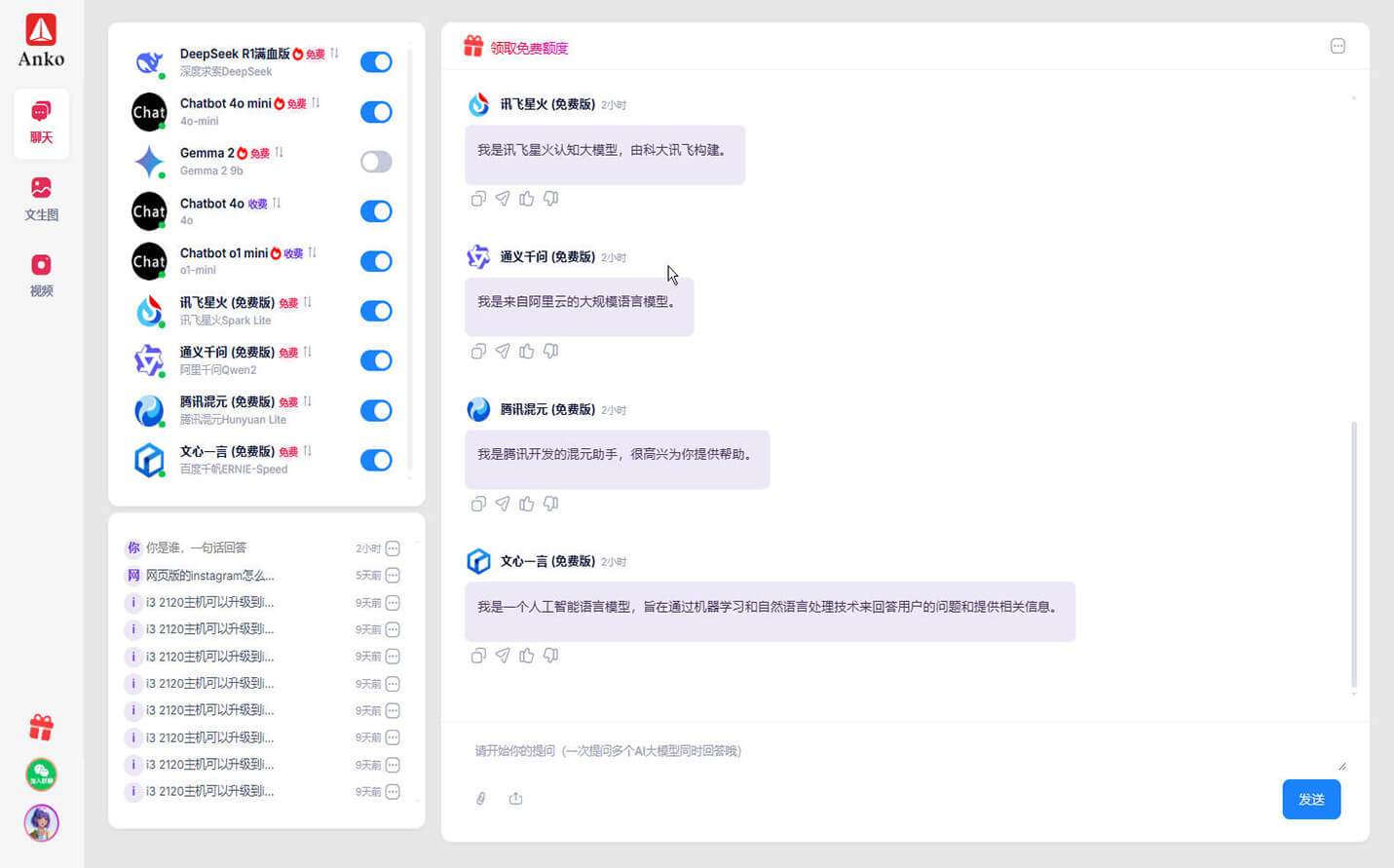Copy the 文心一言 response
The height and width of the screenshot is (868, 1394).
pos(478,656)
